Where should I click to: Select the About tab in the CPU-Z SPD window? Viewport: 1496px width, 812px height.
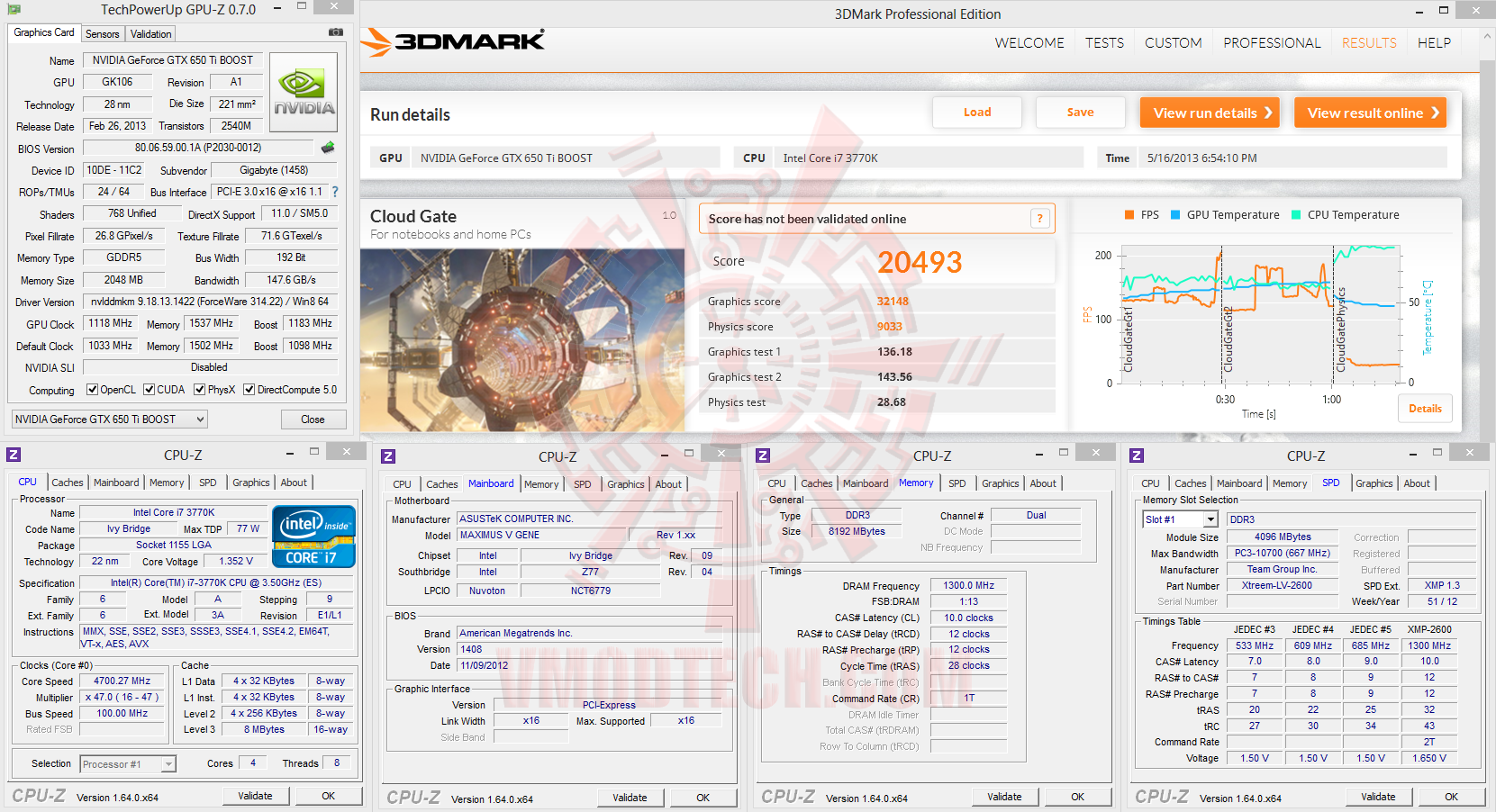(1417, 483)
